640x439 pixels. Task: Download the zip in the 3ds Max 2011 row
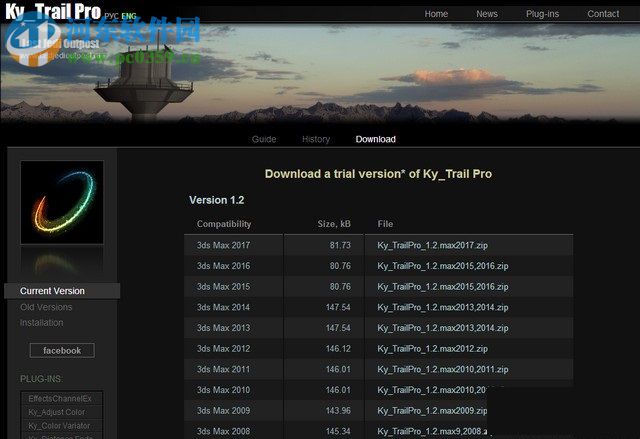click(x=443, y=370)
